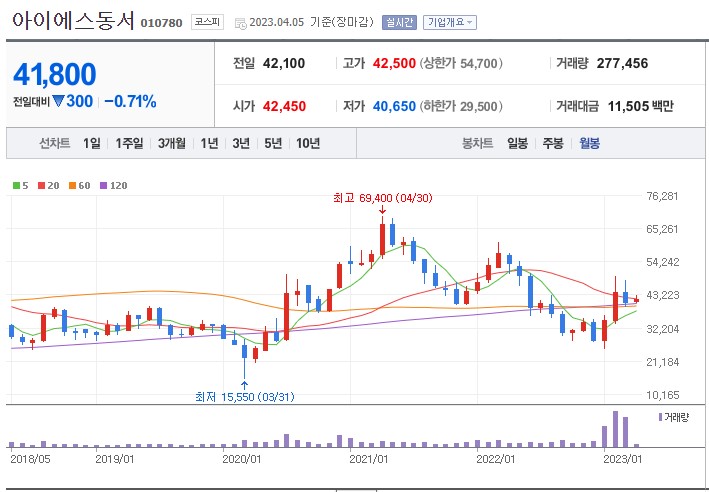Image resolution: width=709 pixels, height=492 pixels.
Task: Click the green 5 moving average swatch
Action: point(16,185)
